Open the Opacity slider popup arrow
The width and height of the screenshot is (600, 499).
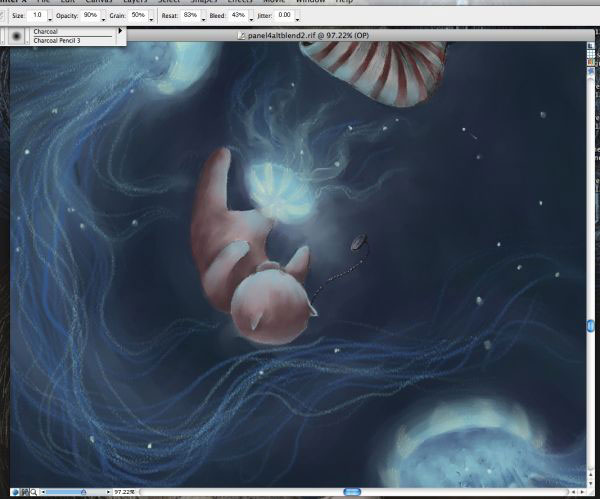103,18
